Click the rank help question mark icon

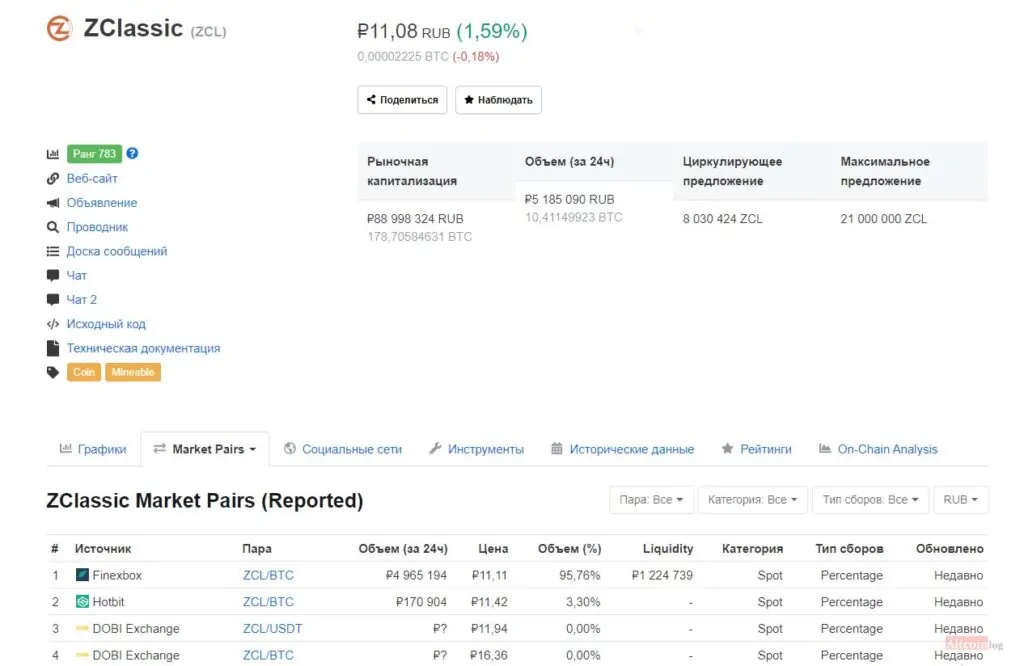coord(133,153)
